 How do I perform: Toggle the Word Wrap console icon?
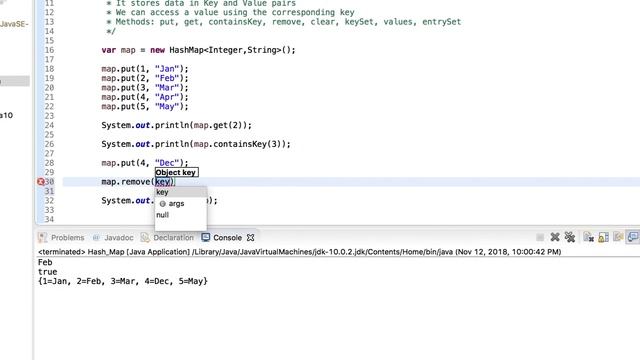click(x=618, y=237)
